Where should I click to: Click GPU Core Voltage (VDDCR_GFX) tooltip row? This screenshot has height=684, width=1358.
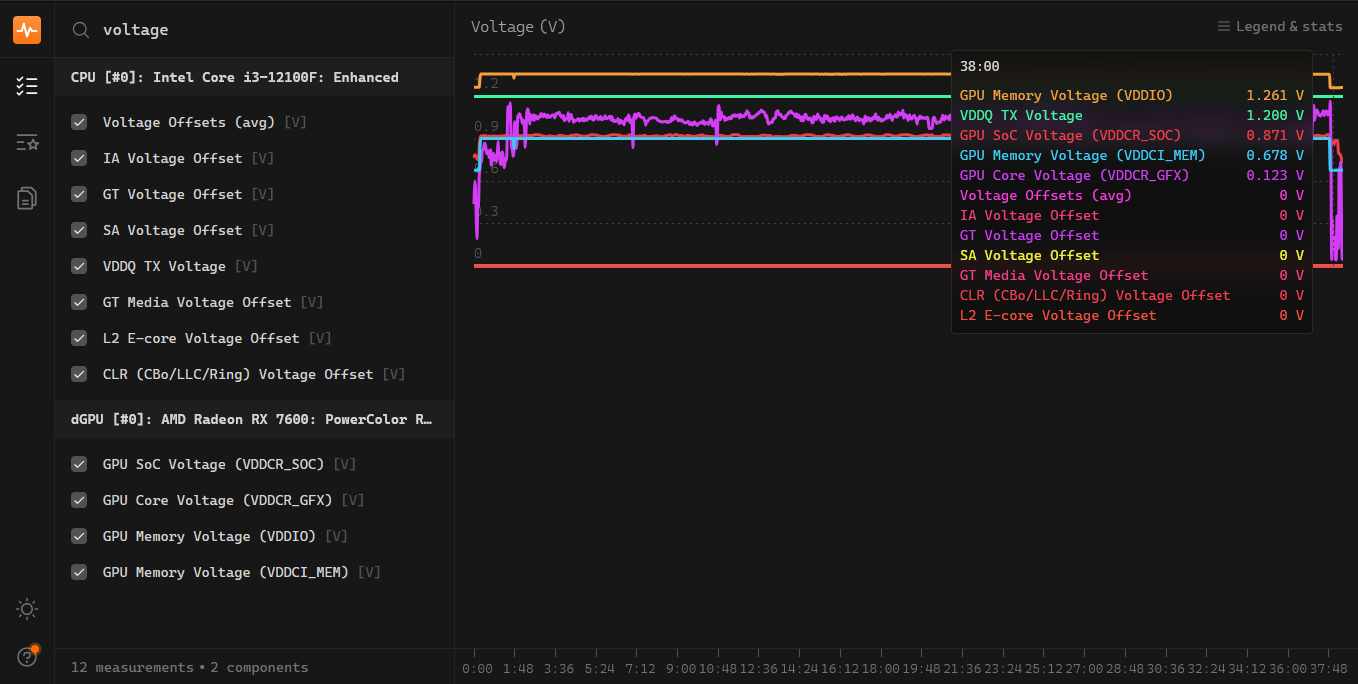coord(1131,175)
